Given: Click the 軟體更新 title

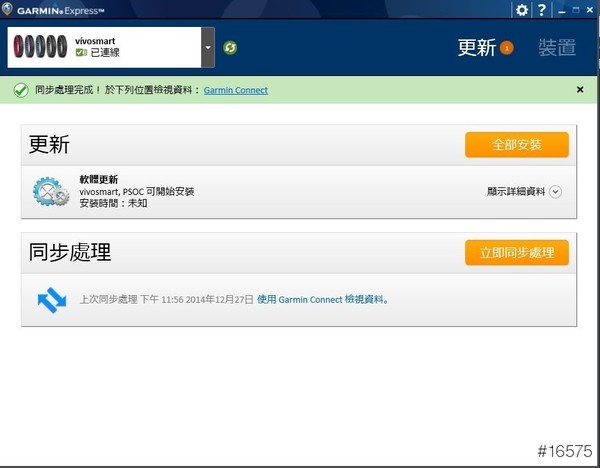Looking at the screenshot, I should point(99,179).
